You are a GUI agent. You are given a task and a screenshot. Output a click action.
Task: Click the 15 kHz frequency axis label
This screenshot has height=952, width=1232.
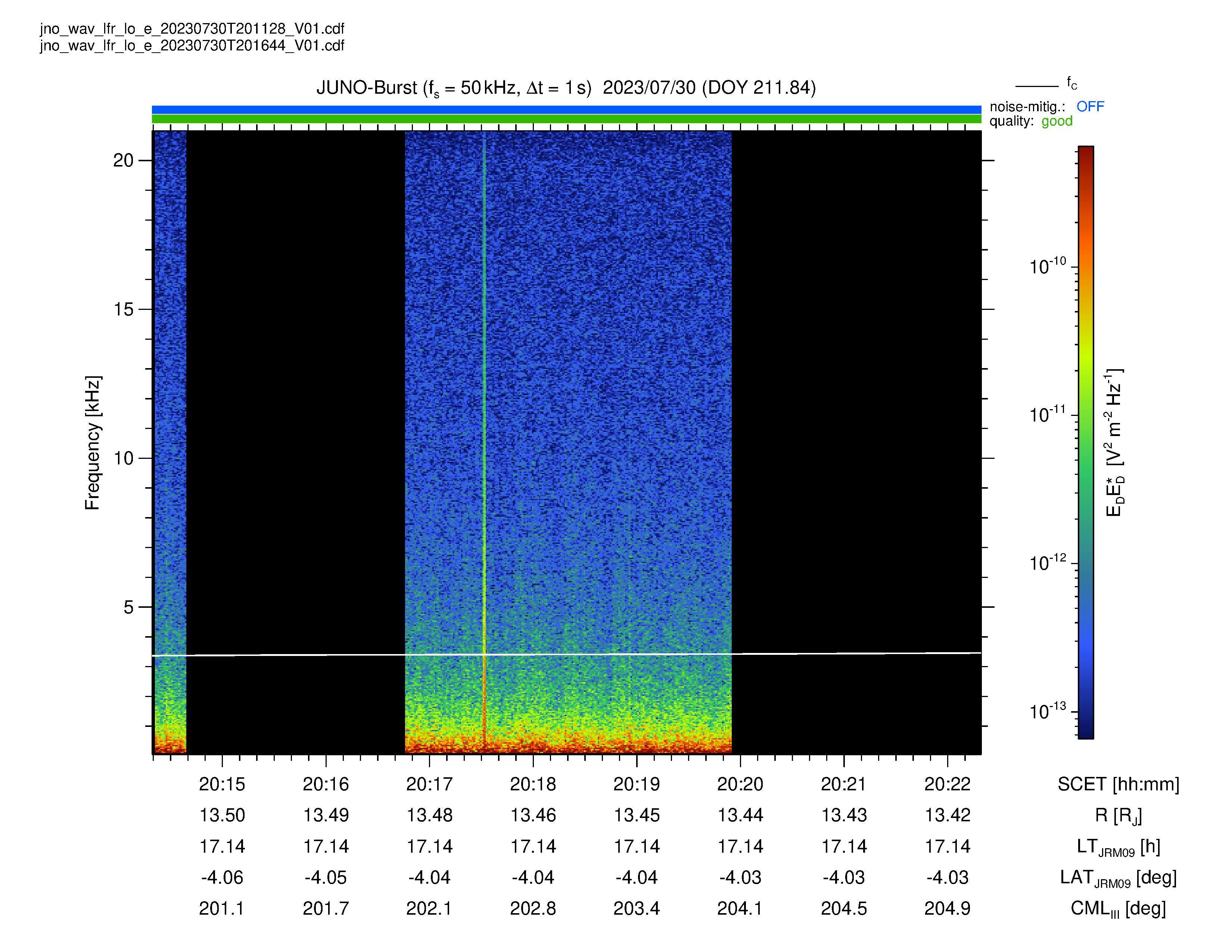124,309
